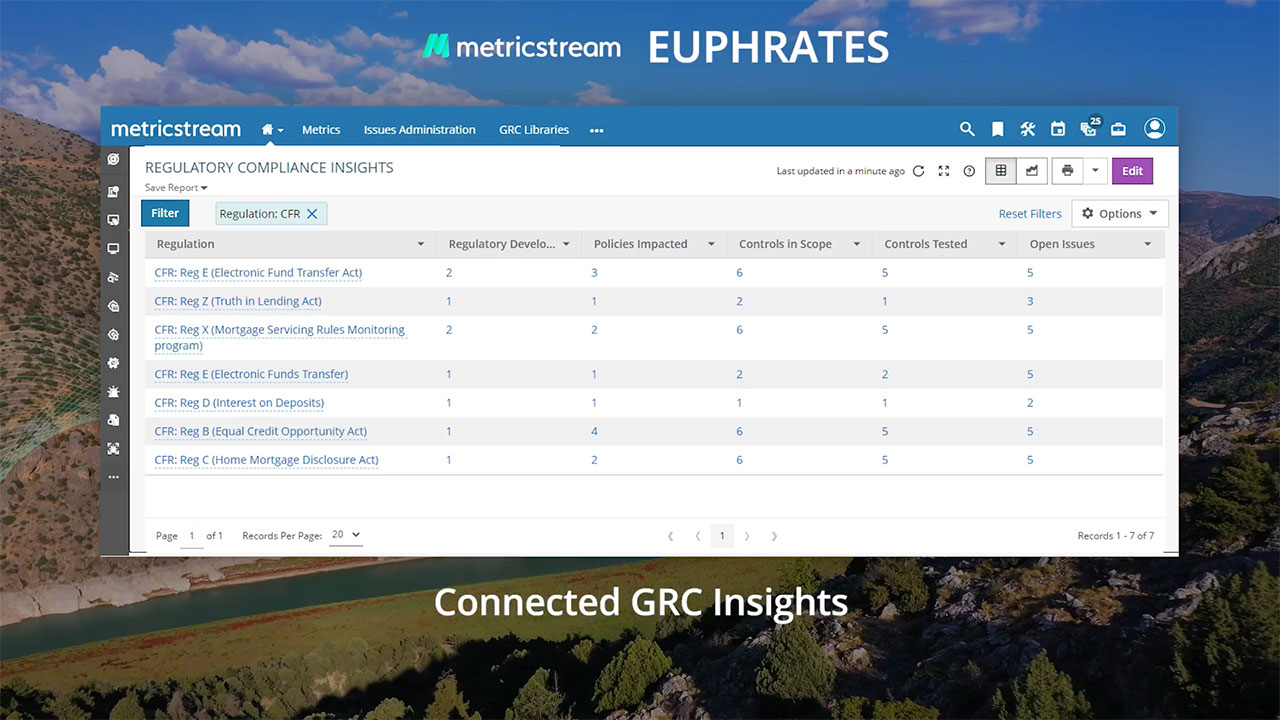The width and height of the screenshot is (1280, 720).
Task: Click the page number input field
Action: click(x=192, y=536)
